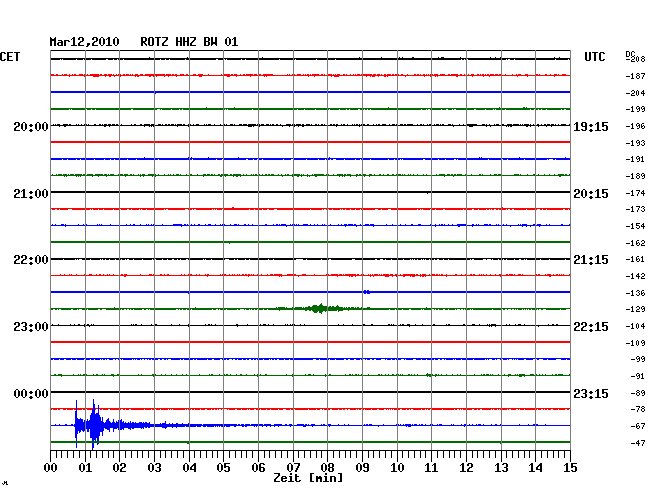Click the "00:00" CET time label
This screenshot has height=494, width=650.
31,393
